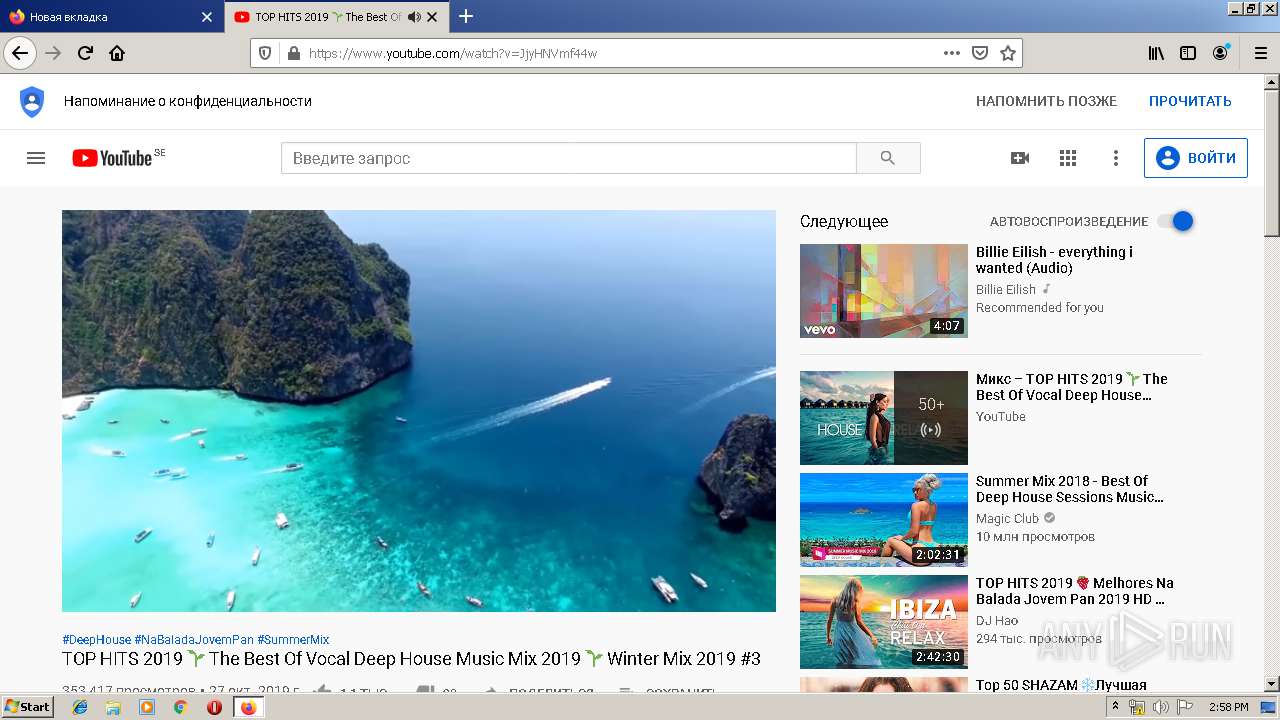Open Opera browser from the taskbar
This screenshot has width=1280, height=720.
pyautogui.click(x=214, y=707)
